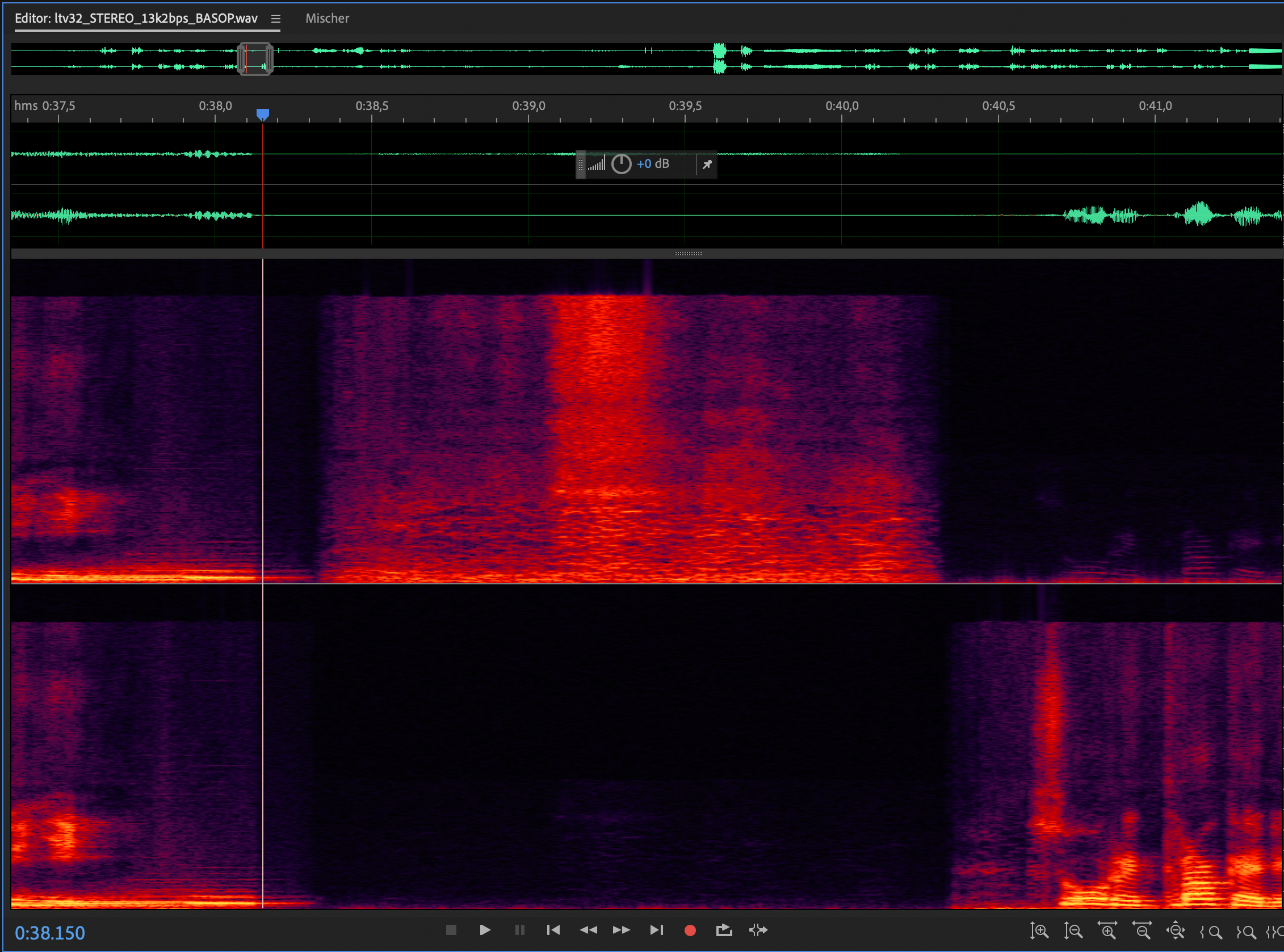This screenshot has width=1284, height=952.
Task: Click the Rewind button
Action: pyautogui.click(x=588, y=930)
